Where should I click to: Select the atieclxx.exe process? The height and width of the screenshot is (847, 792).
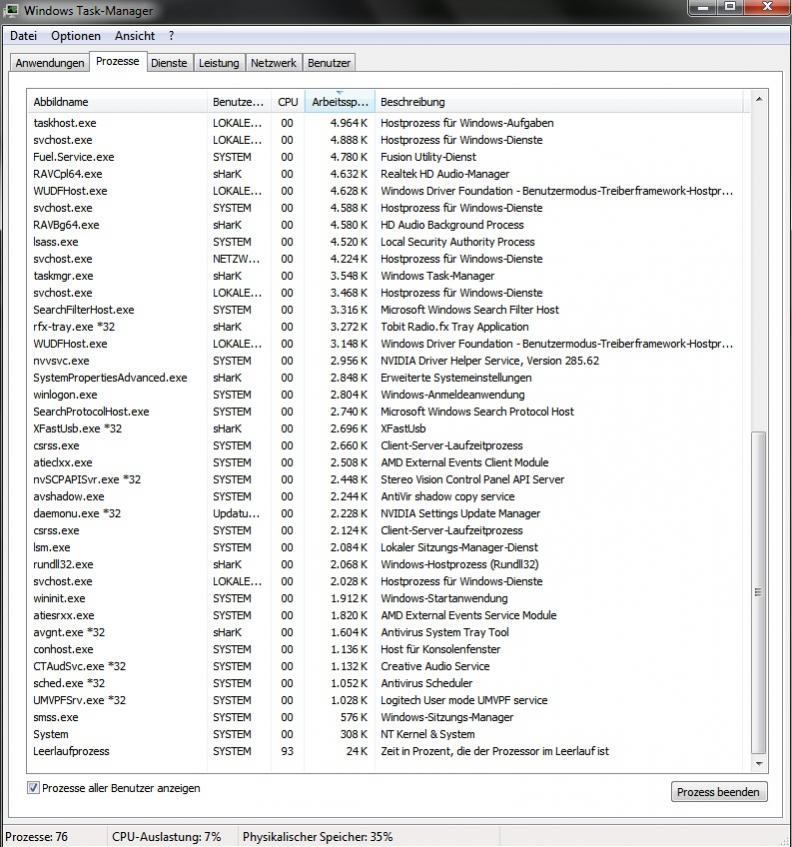pos(387,462)
